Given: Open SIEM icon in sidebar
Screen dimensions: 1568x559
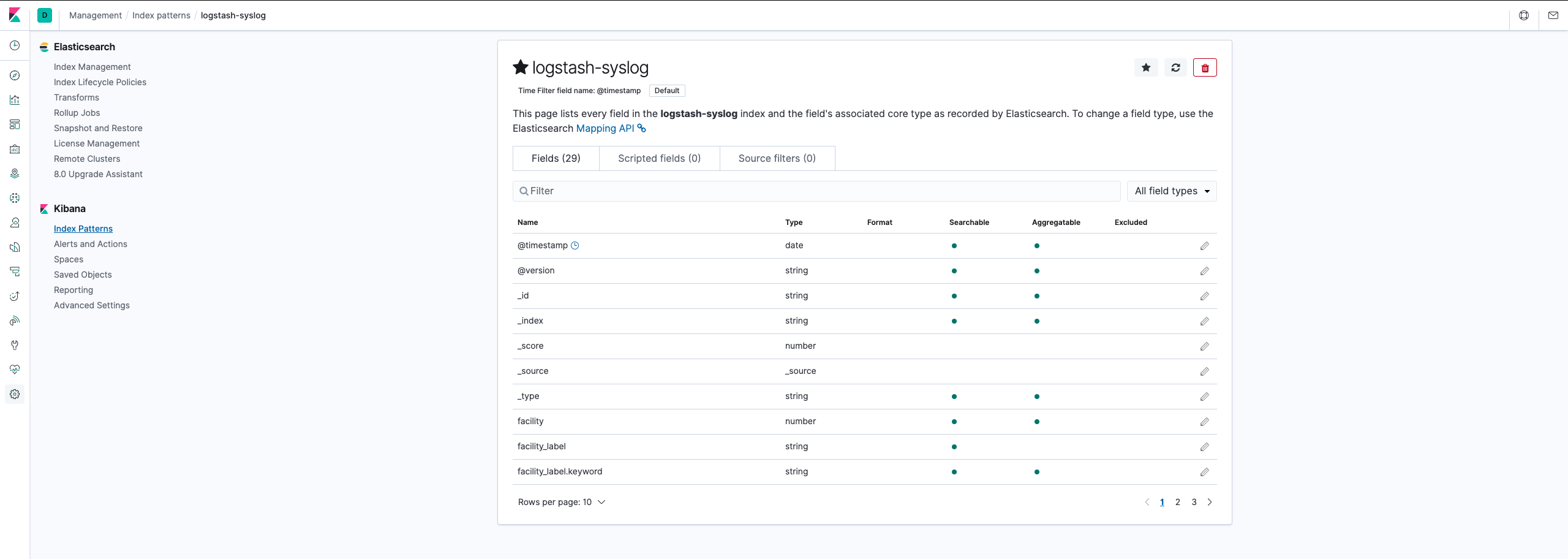Looking at the screenshot, I should pos(15,321).
